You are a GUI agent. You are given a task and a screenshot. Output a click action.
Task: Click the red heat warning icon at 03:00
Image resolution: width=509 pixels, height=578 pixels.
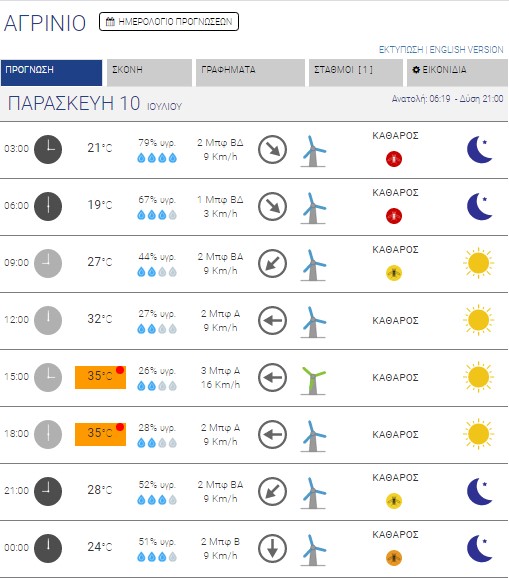click(x=394, y=159)
